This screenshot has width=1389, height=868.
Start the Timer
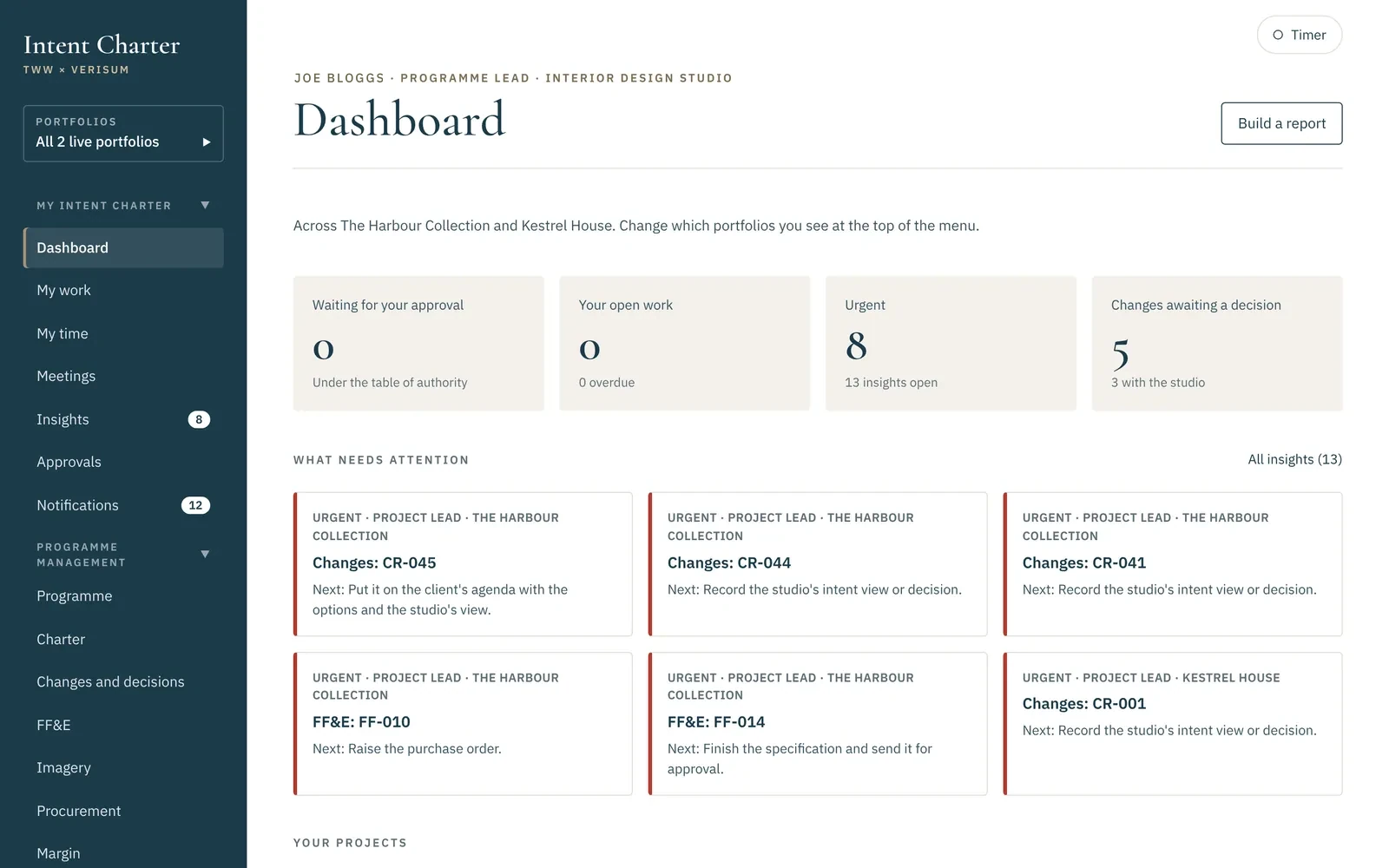click(1299, 35)
